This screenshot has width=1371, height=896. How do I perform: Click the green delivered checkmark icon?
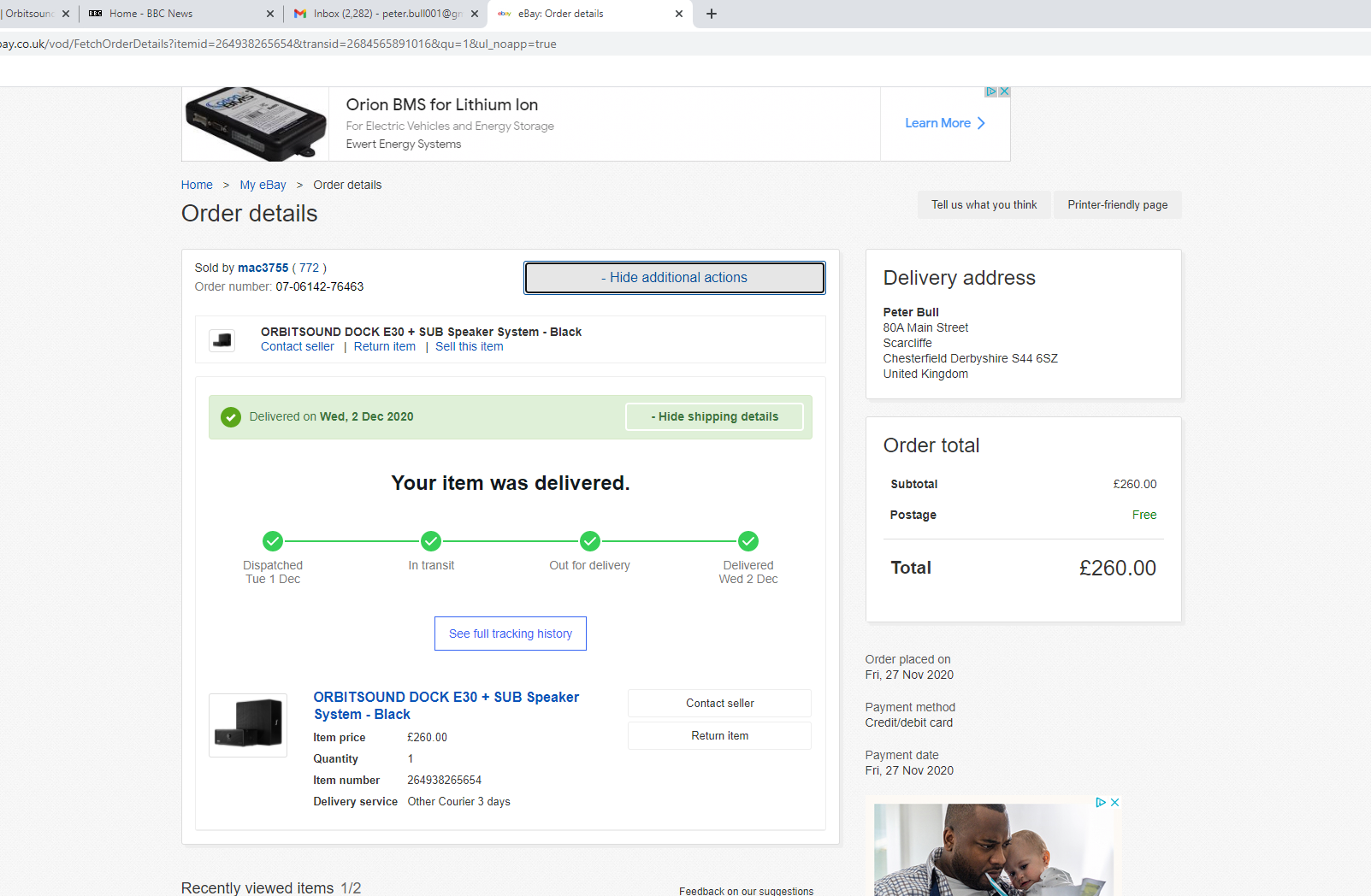pyautogui.click(x=231, y=417)
